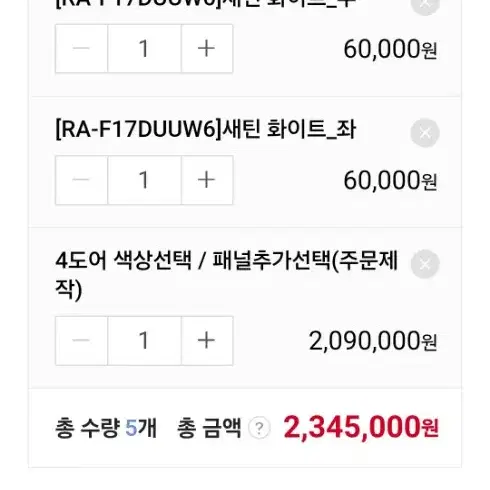The height and width of the screenshot is (490, 490).
Task: Click the 총 수량 5개 label
Action: pyautogui.click(x=106, y=428)
